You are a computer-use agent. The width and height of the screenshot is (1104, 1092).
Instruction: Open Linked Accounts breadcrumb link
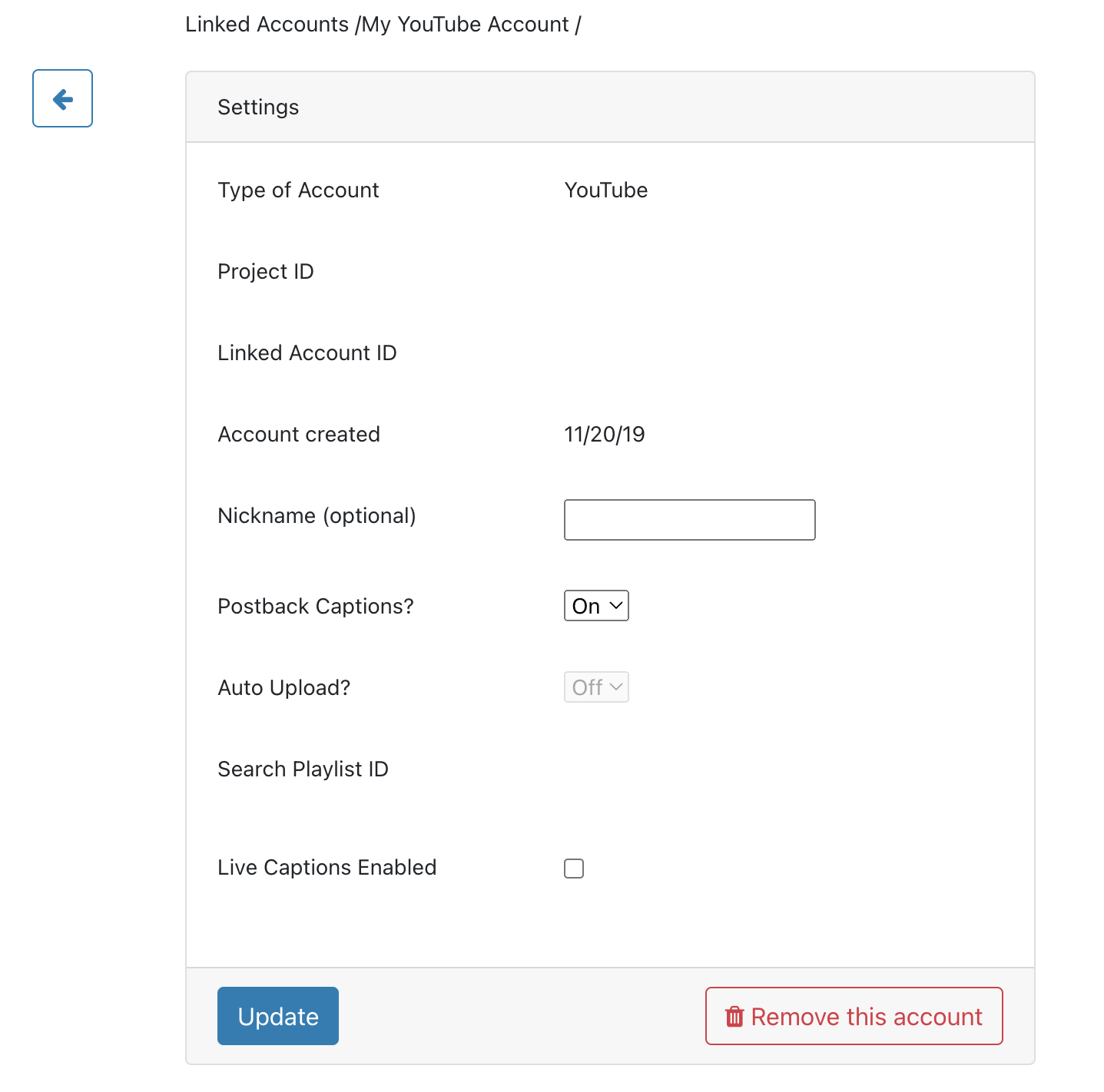[267, 25]
